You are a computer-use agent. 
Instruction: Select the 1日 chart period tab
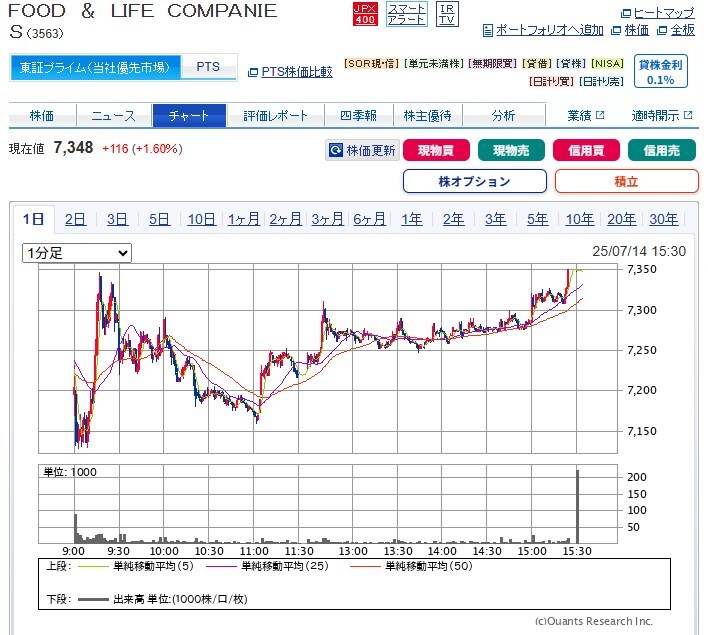coord(34,219)
